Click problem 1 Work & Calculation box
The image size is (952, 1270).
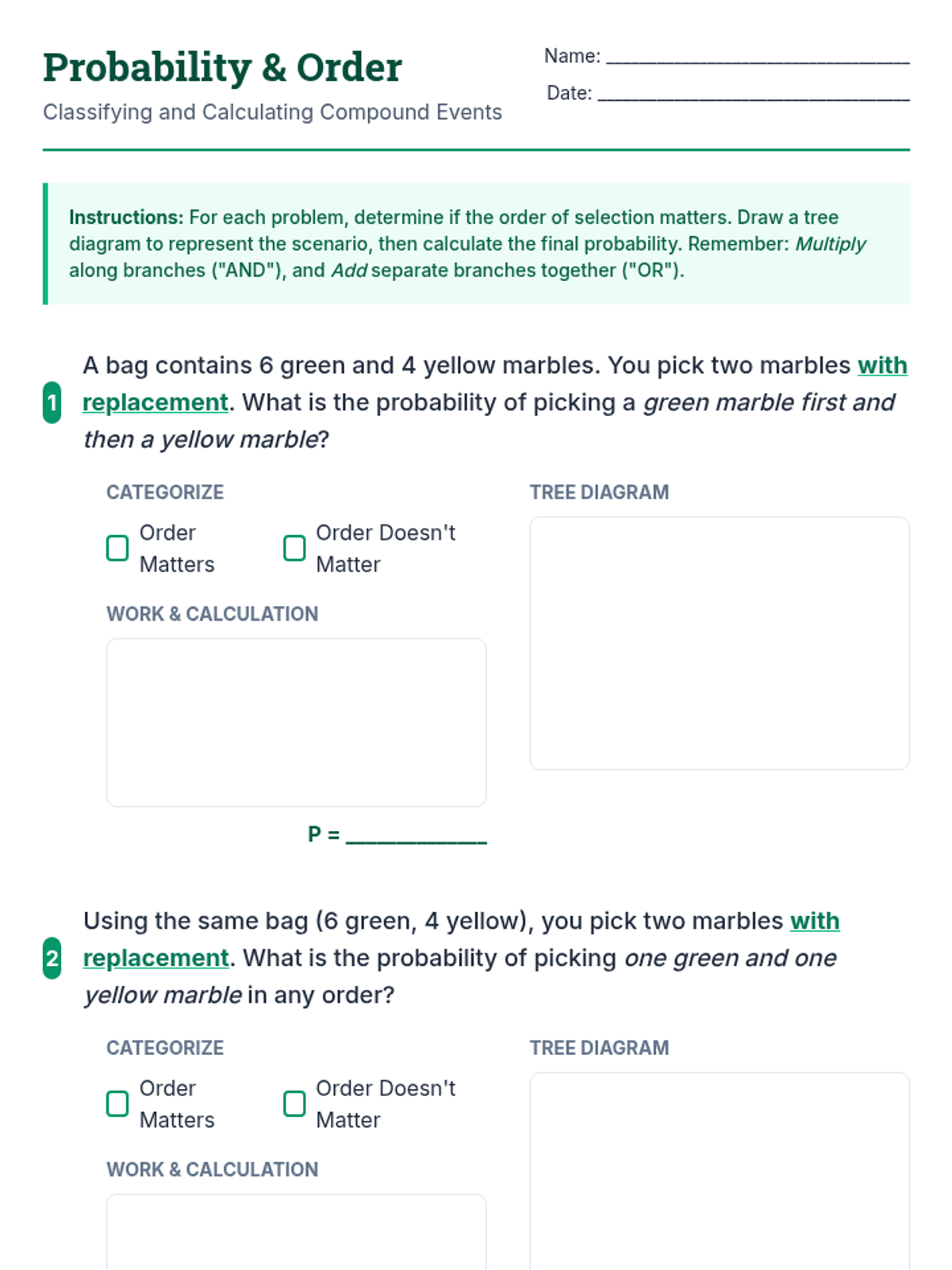296,722
